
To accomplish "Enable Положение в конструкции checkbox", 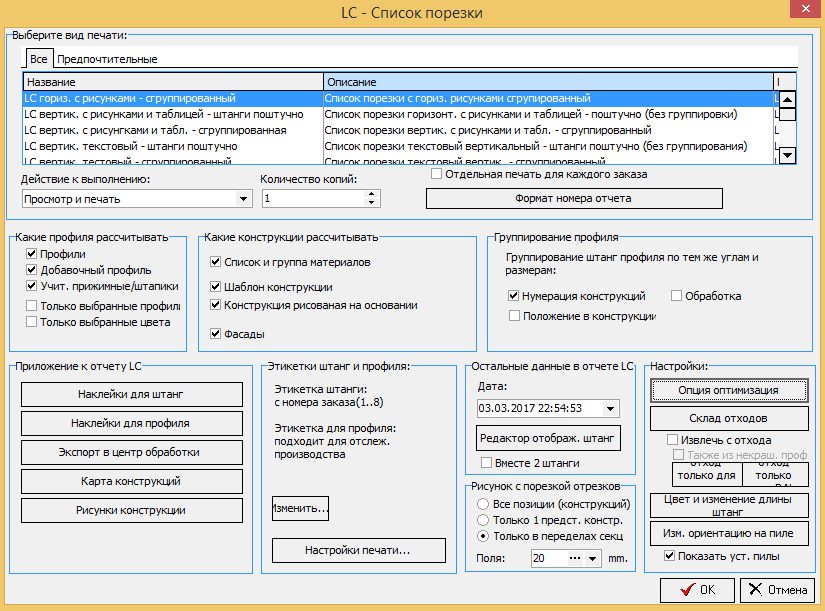I will coord(515,316).
